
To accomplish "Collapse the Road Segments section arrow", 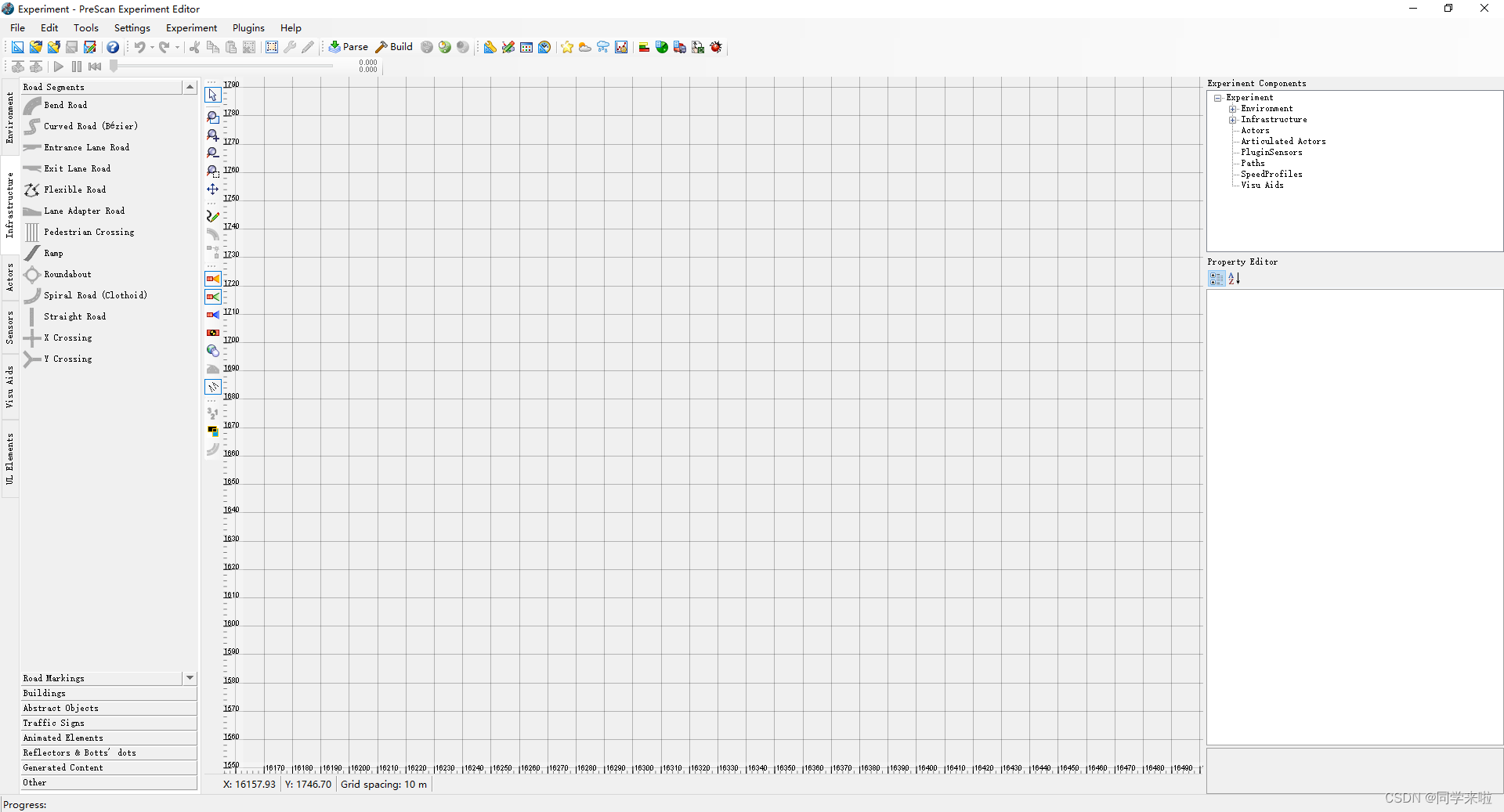I will [190, 87].
